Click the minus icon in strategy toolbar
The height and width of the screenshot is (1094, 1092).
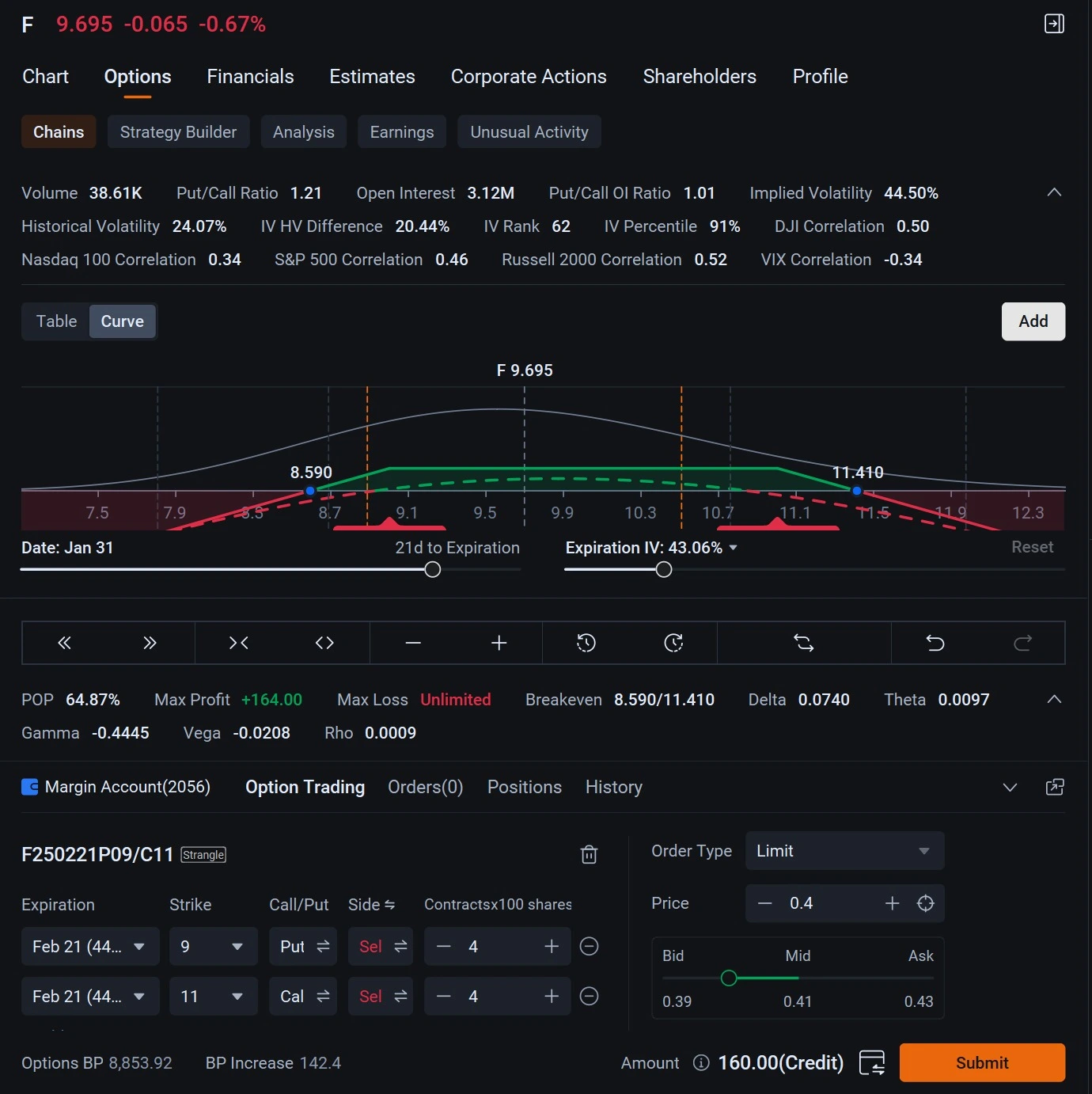point(413,643)
